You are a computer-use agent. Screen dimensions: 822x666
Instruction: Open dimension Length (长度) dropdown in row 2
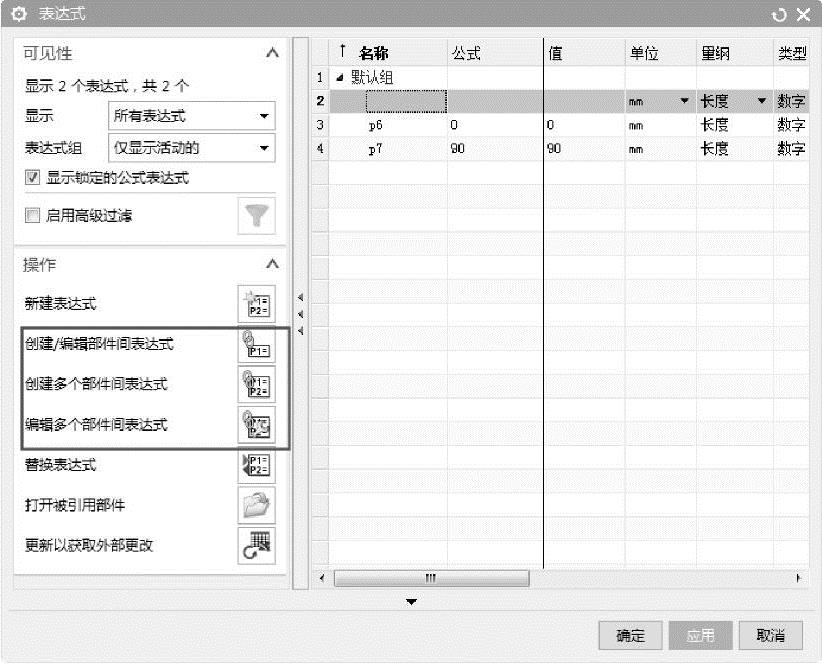pyautogui.click(x=762, y=101)
